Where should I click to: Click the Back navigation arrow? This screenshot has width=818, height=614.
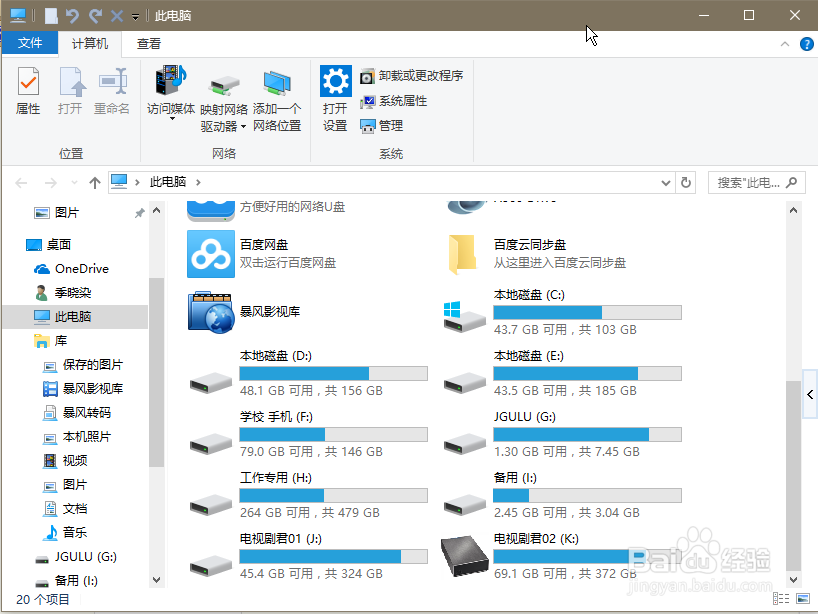pyautogui.click(x=21, y=183)
